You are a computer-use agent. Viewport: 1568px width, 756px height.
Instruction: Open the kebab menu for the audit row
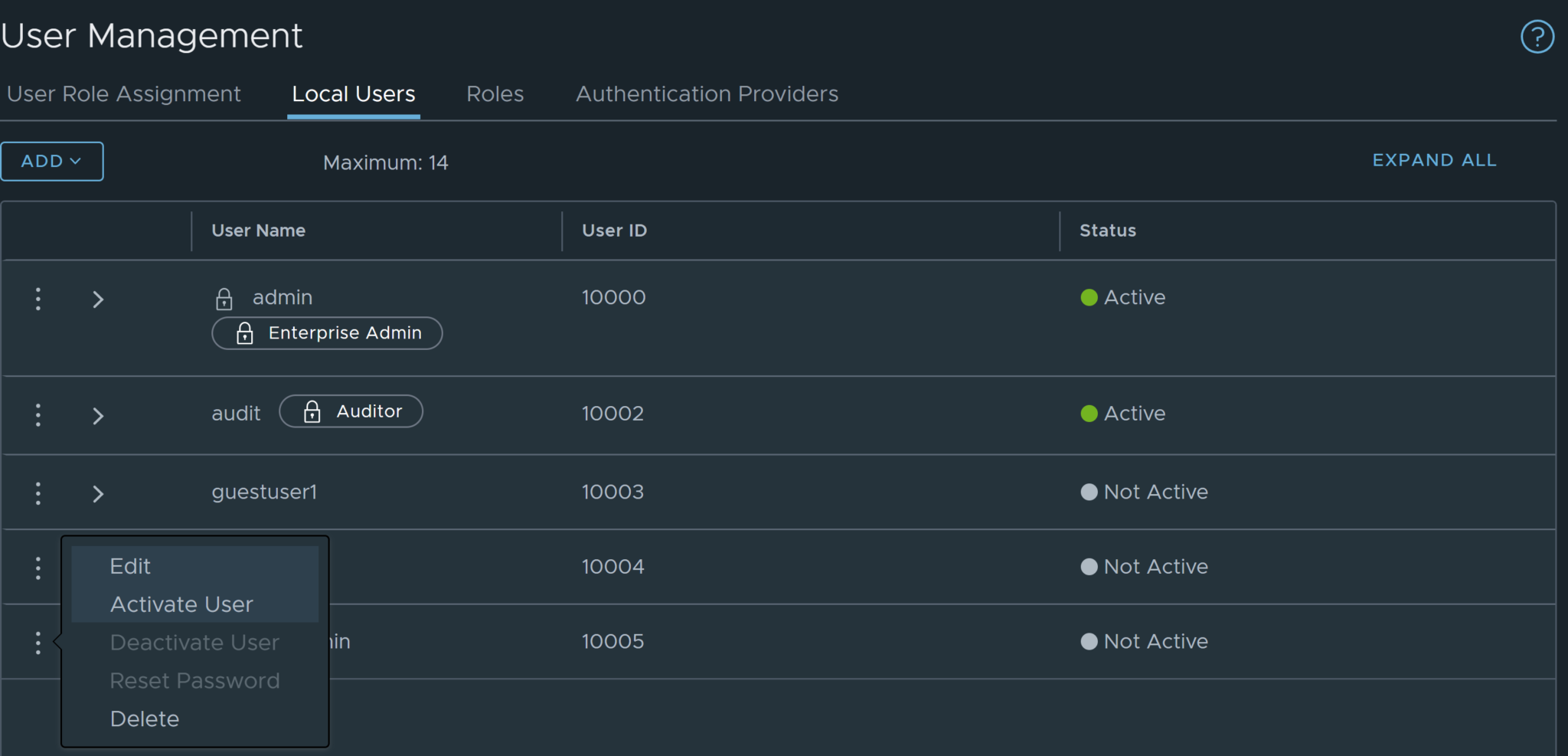pos(38,415)
